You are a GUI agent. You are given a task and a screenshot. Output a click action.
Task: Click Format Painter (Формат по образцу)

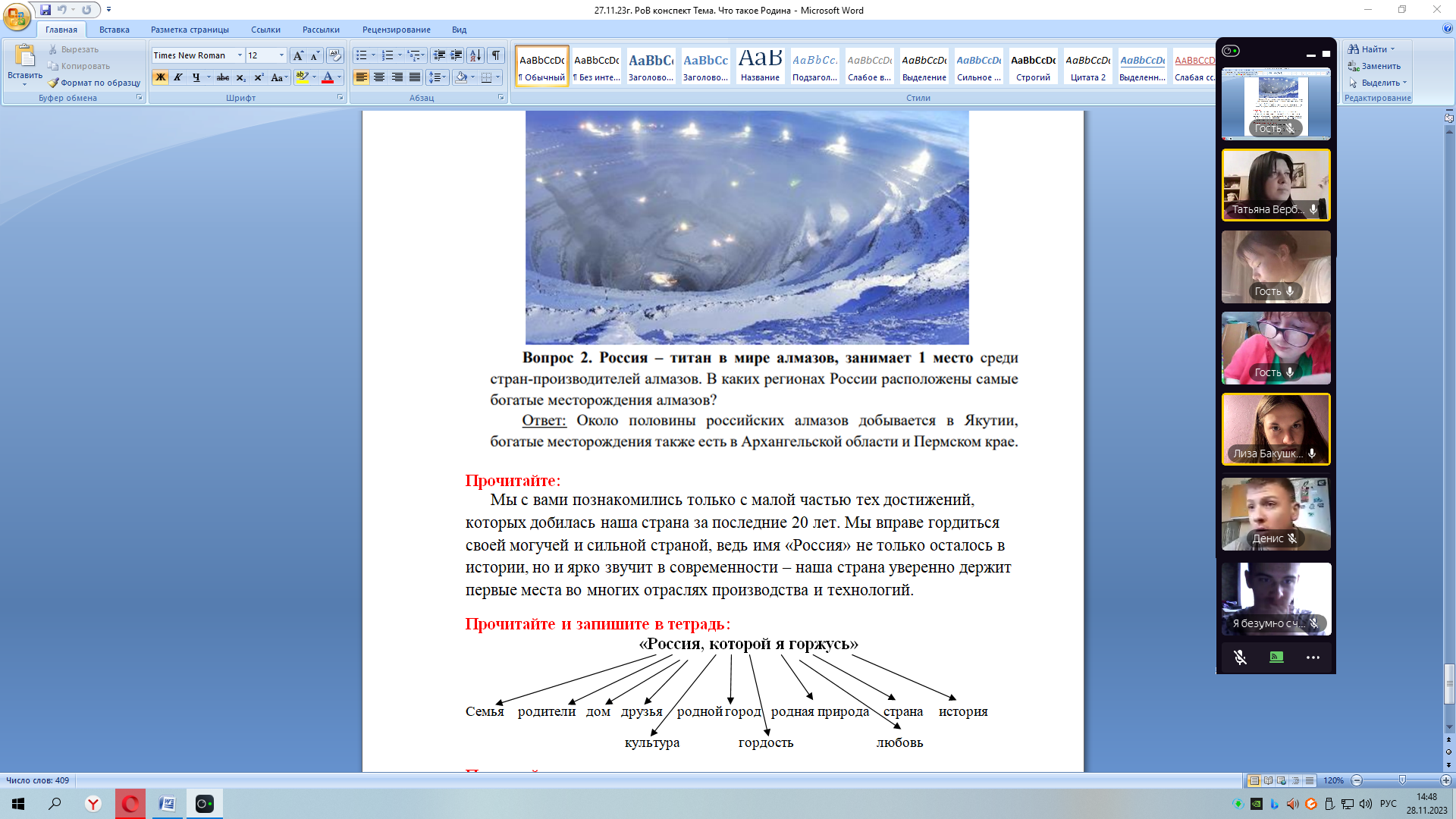[95, 83]
